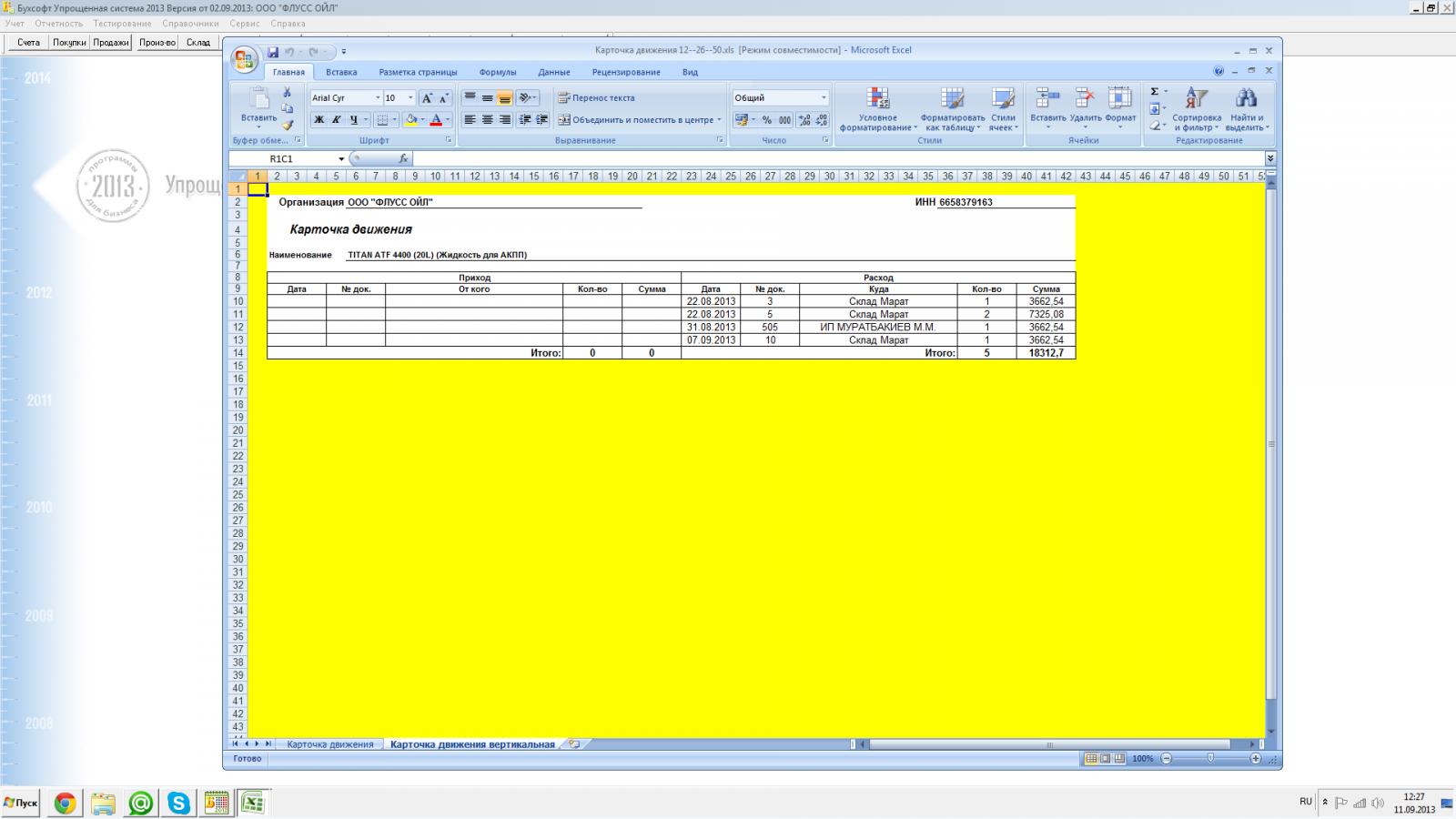Open the Карточка движения sheet tab
This screenshot has width=1456, height=819.
pyautogui.click(x=329, y=744)
